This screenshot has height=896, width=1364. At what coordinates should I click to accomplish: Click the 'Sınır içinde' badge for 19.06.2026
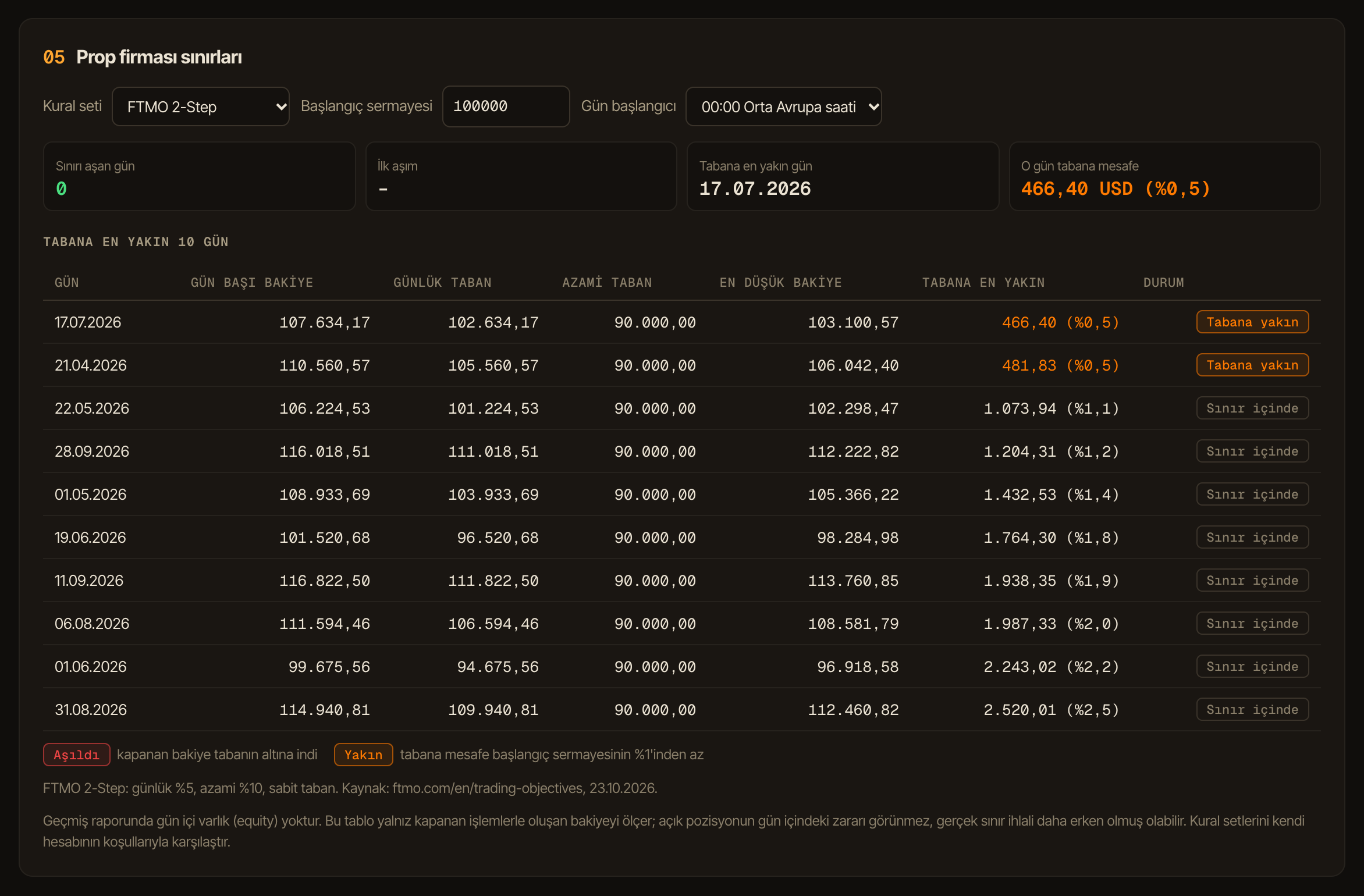coord(1252,538)
